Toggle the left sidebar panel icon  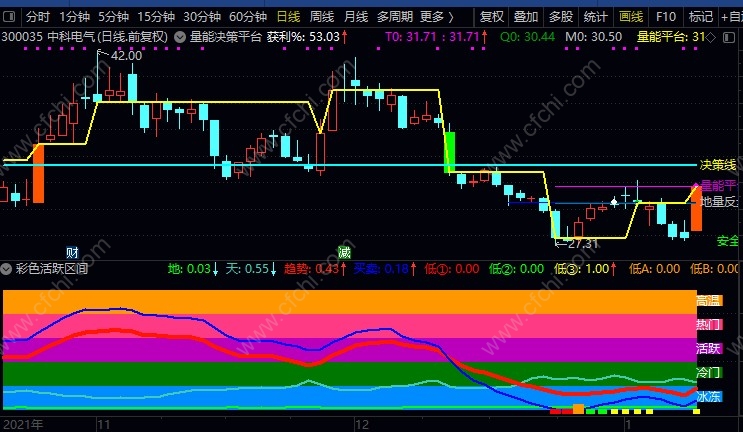(9, 18)
